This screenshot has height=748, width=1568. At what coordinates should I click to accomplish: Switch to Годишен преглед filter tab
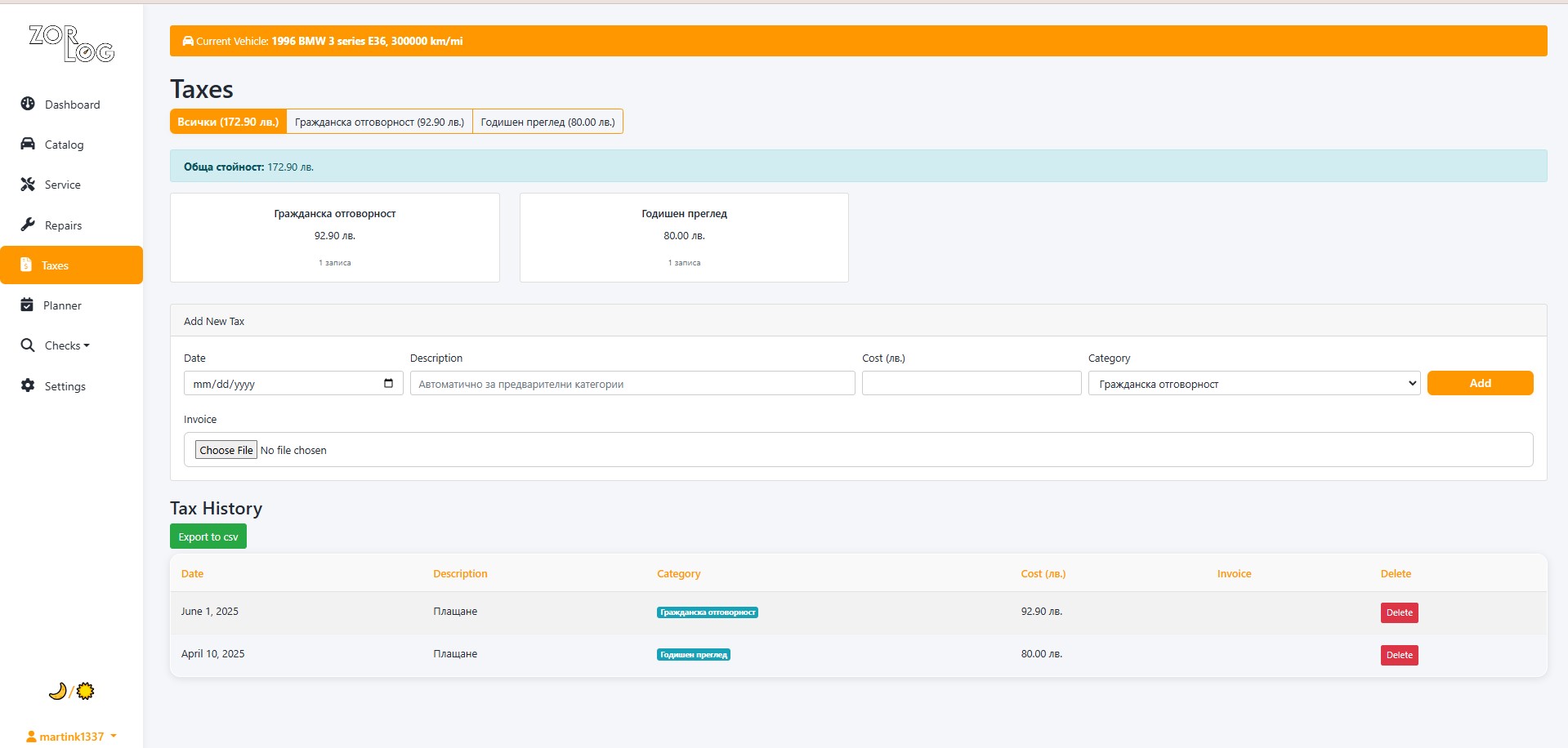pyautogui.click(x=547, y=122)
